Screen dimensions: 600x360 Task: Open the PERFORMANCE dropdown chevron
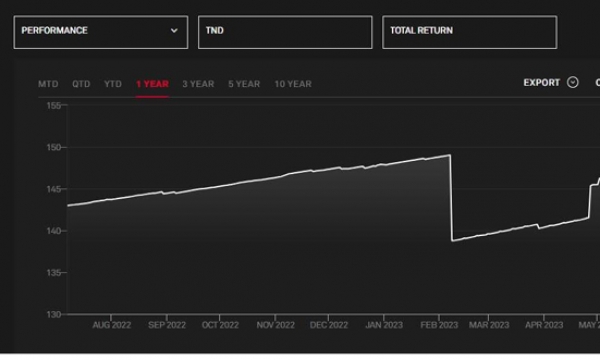pyautogui.click(x=174, y=31)
